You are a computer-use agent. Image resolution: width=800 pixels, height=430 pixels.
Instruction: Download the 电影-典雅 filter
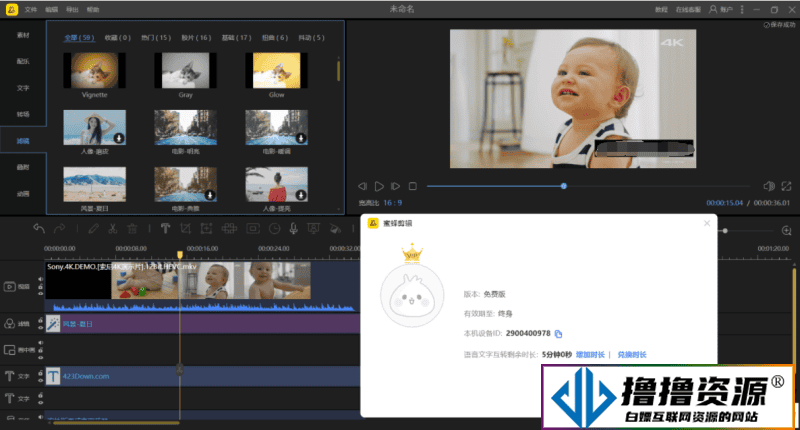(x=210, y=195)
